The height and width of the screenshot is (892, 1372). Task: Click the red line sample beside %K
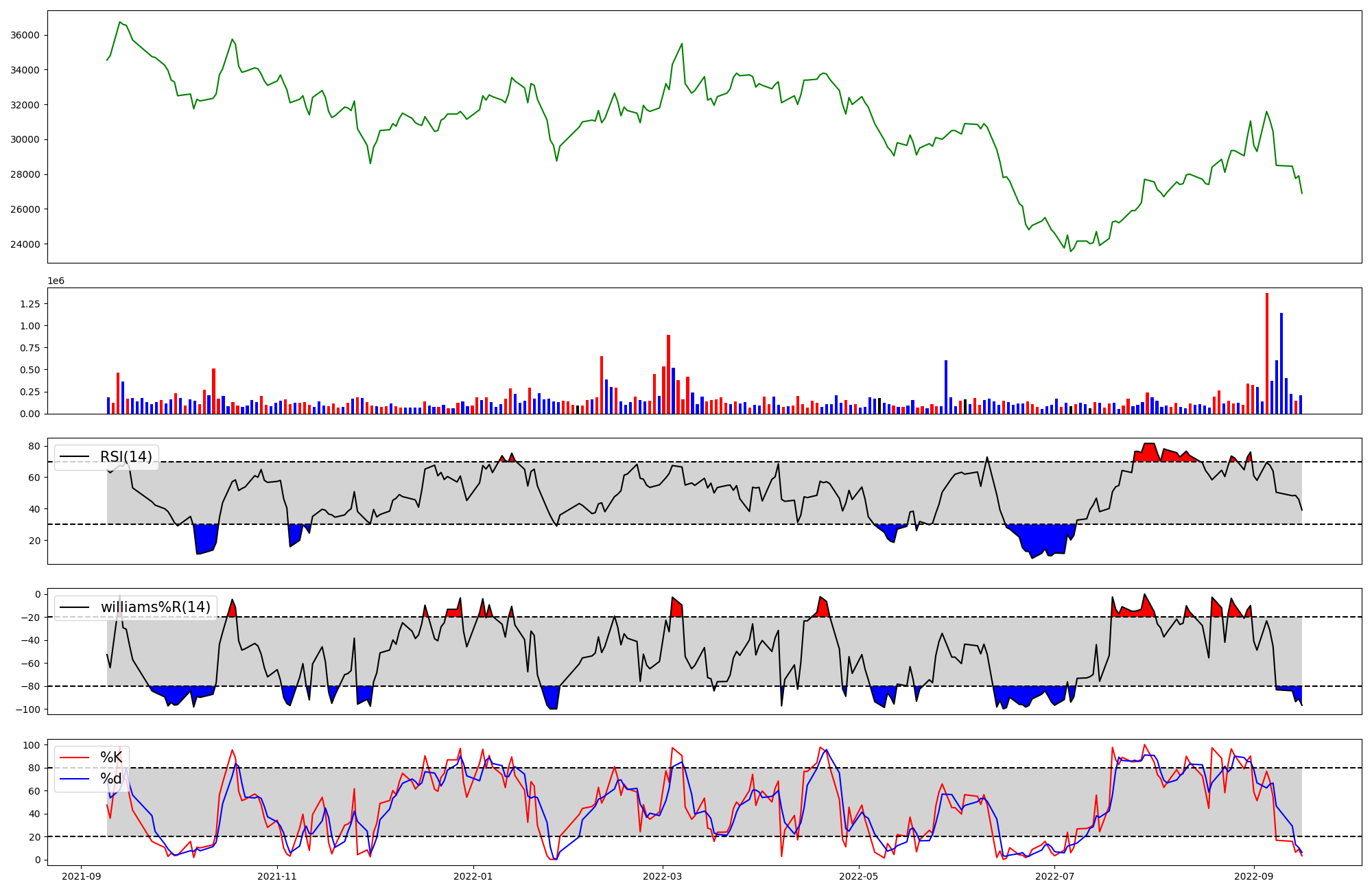coord(75,758)
